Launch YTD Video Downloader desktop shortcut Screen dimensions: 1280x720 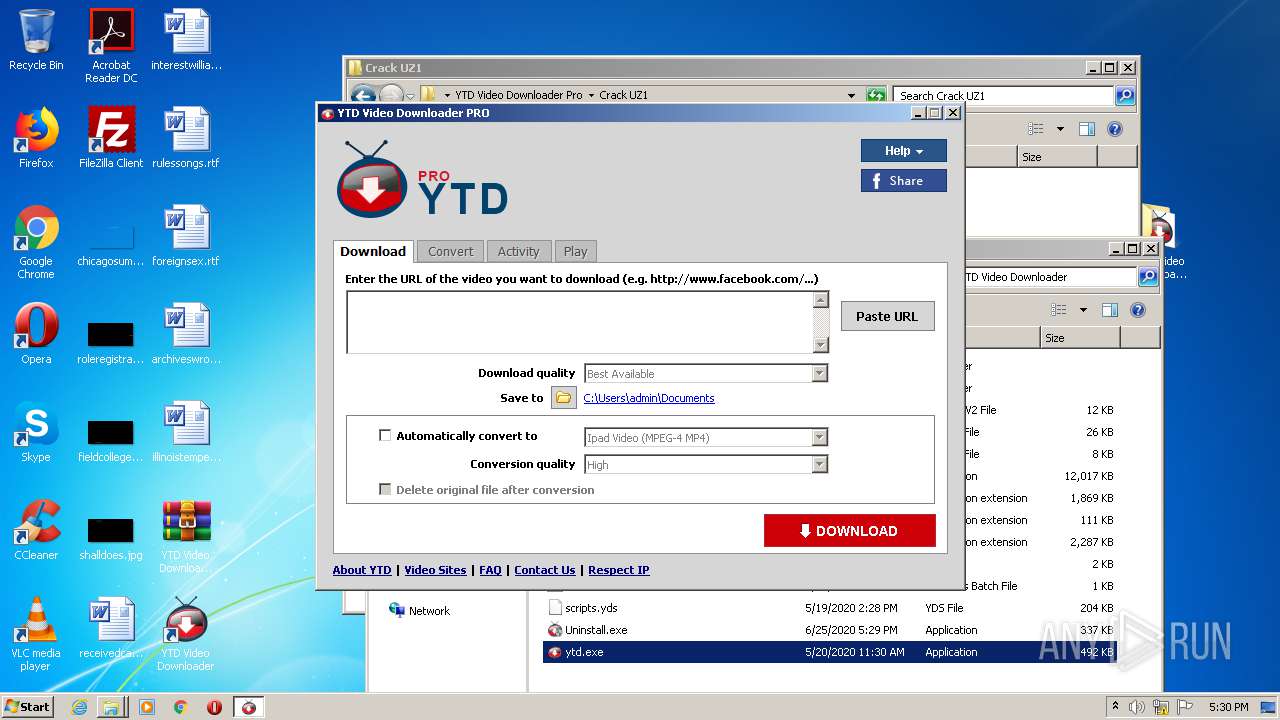[x=186, y=634]
